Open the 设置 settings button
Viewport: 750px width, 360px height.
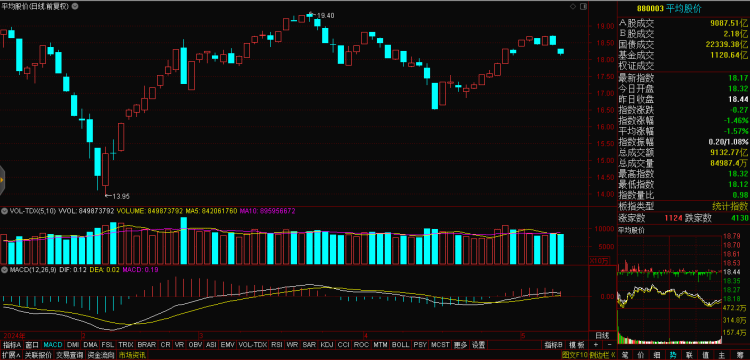[478, 344]
